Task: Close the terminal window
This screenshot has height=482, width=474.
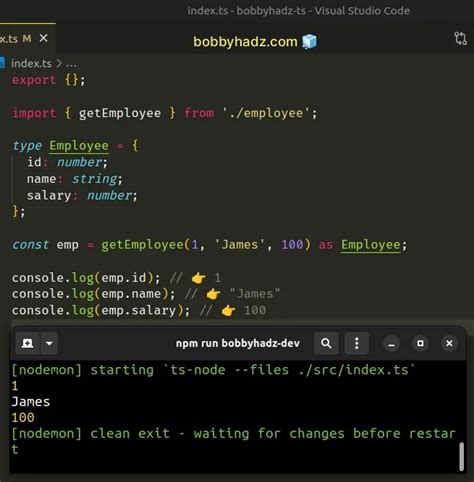Action: pyautogui.click(x=449, y=344)
